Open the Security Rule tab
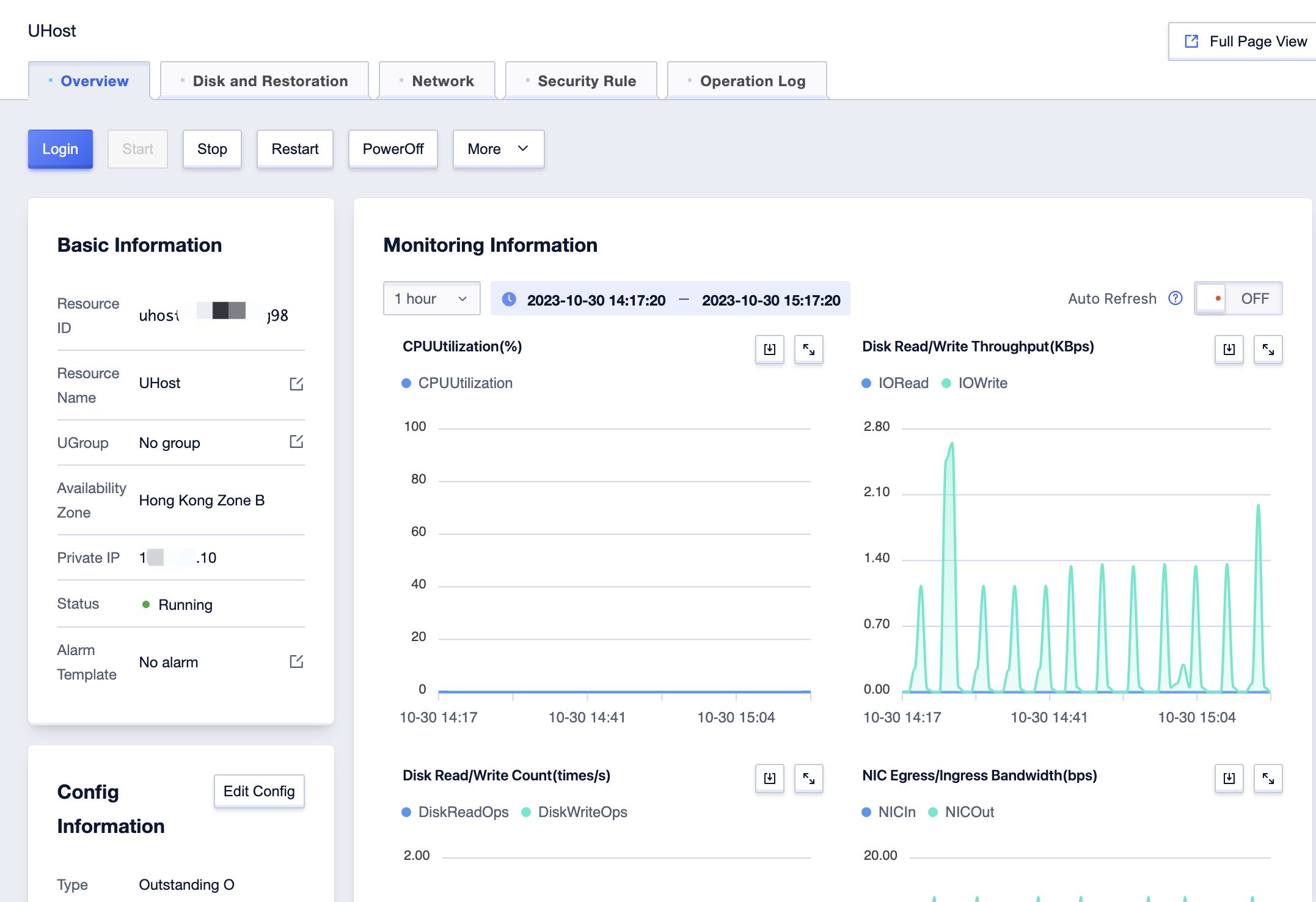This screenshot has width=1316, height=902. pyautogui.click(x=581, y=81)
